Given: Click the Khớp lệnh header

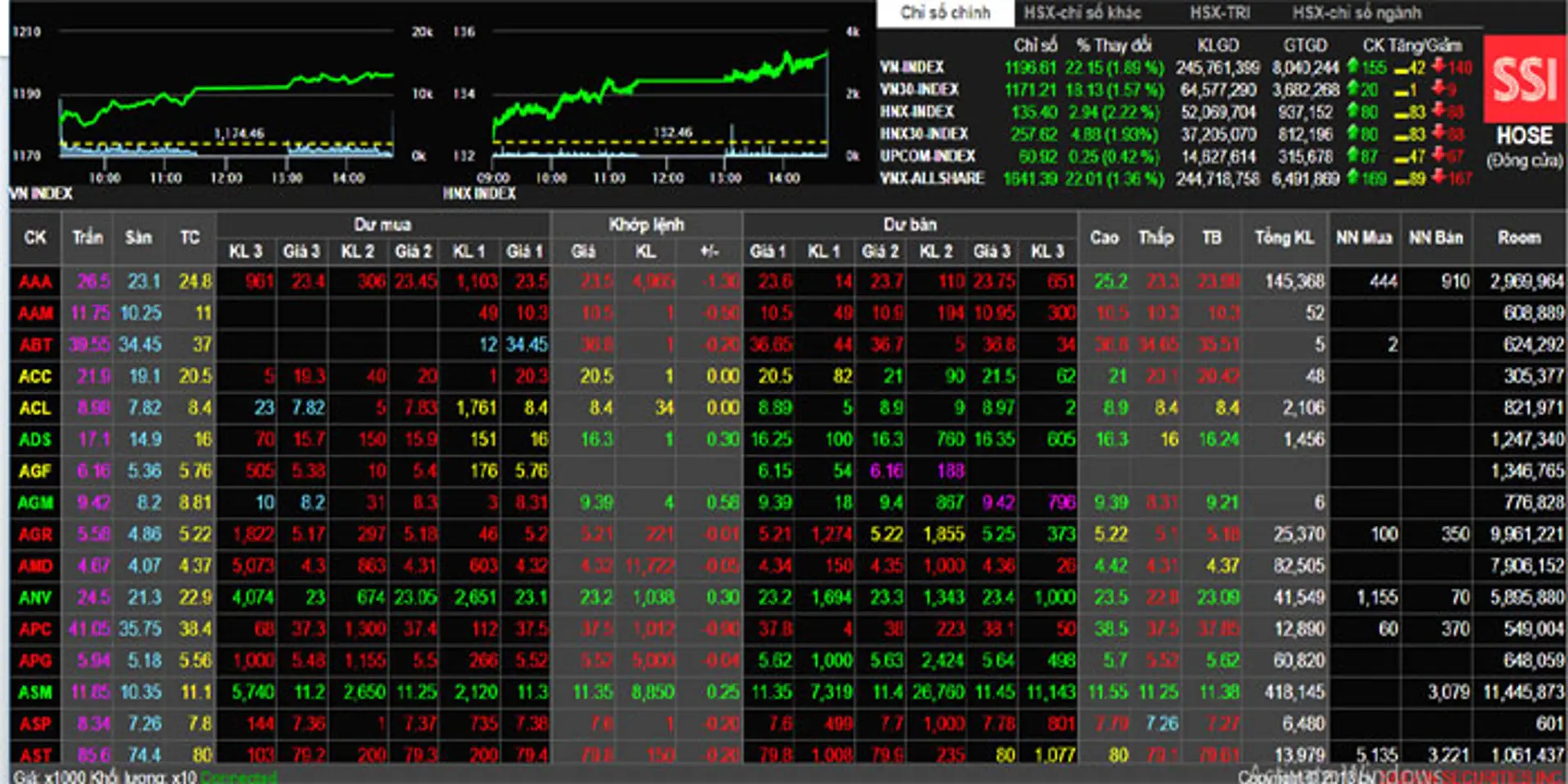Looking at the screenshot, I should (646, 225).
